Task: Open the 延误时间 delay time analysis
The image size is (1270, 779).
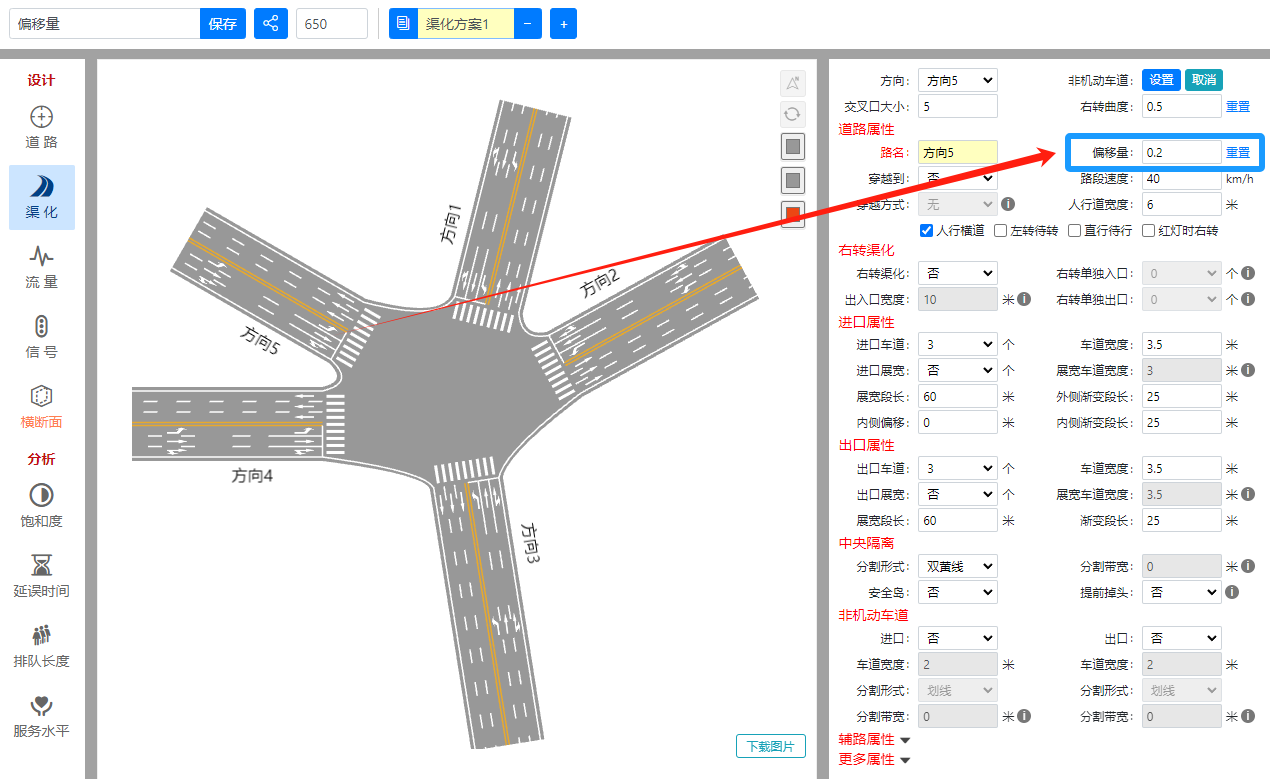Action: (41, 576)
